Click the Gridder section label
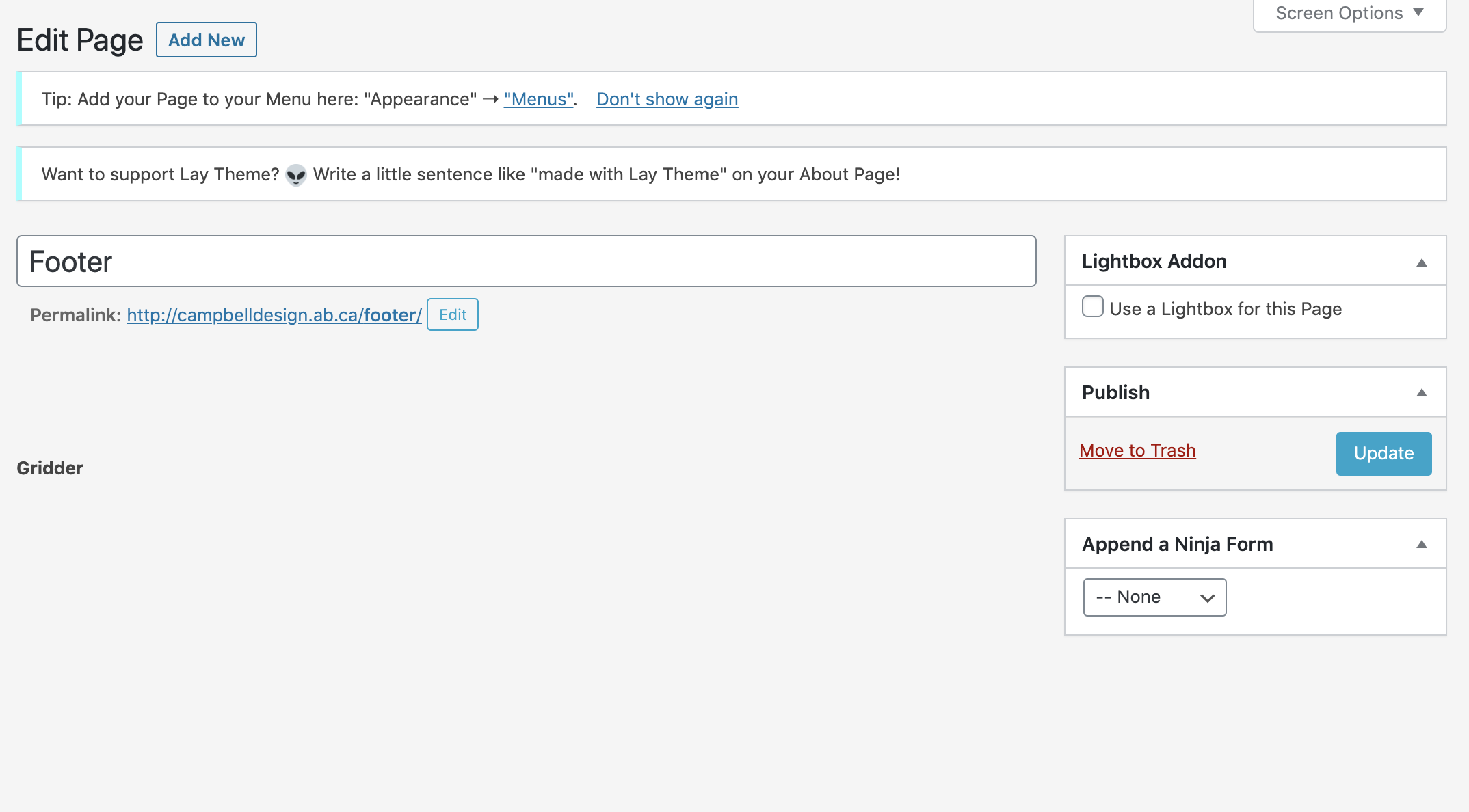 pos(50,468)
